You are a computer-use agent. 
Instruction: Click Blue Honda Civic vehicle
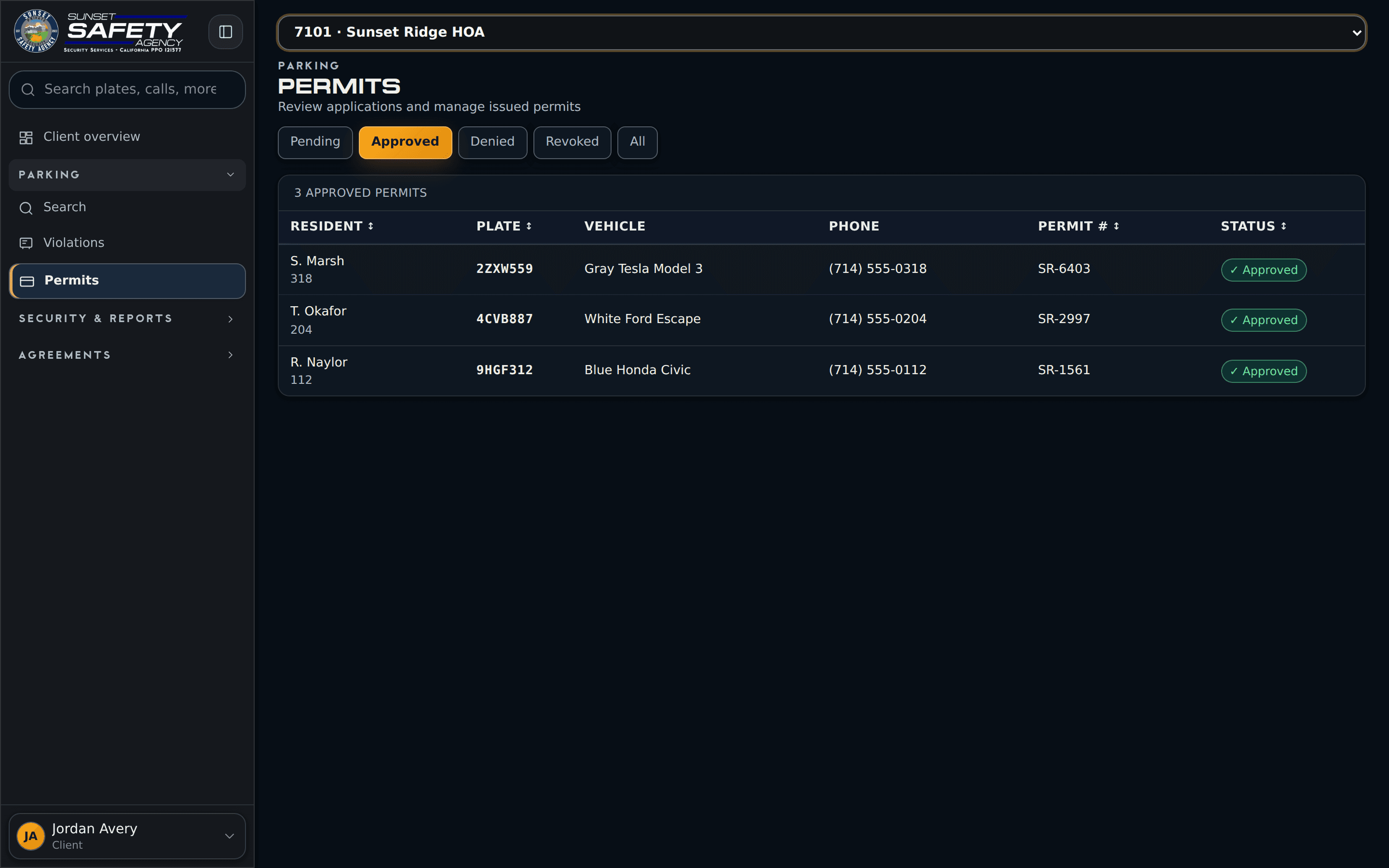637,370
